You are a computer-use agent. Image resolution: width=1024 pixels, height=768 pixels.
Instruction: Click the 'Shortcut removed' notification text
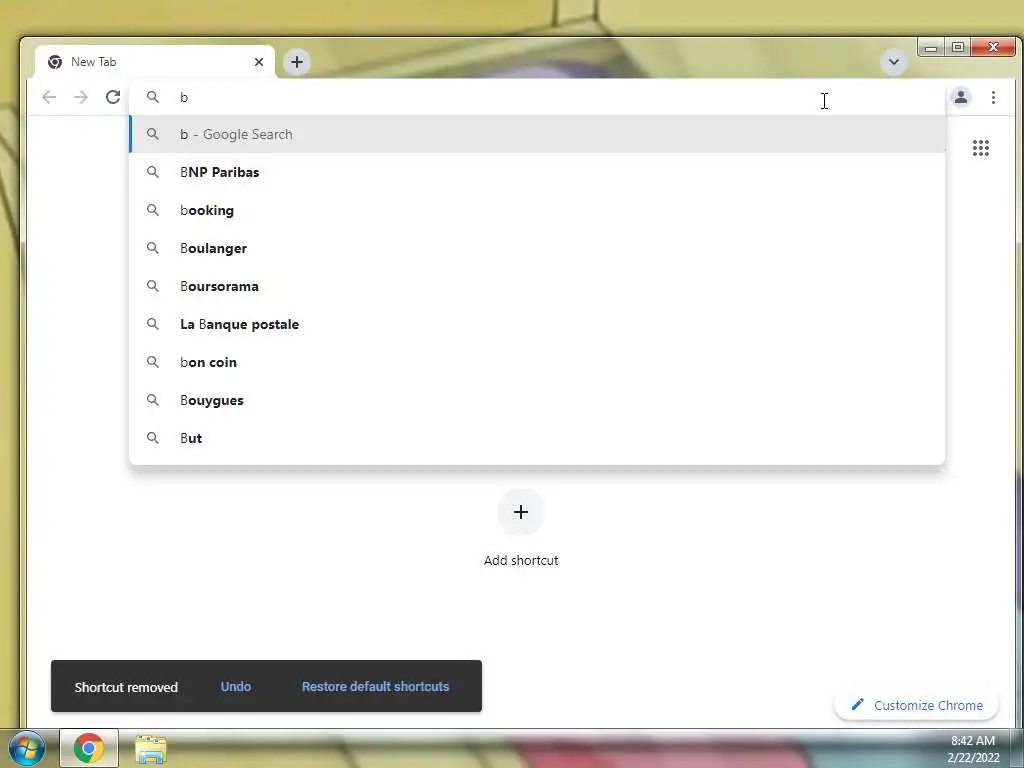click(126, 687)
